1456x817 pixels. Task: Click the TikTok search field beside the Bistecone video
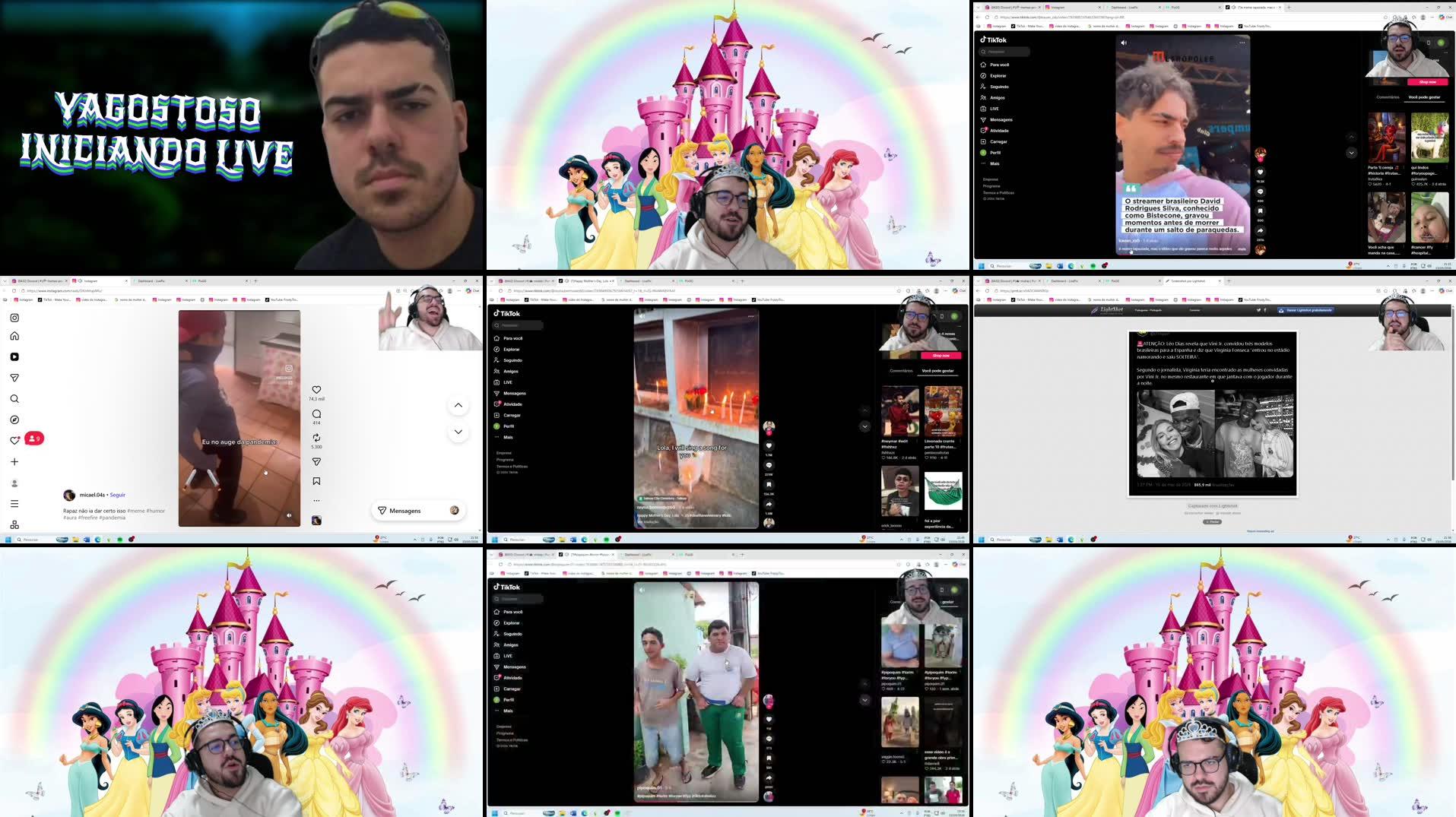1004,52
